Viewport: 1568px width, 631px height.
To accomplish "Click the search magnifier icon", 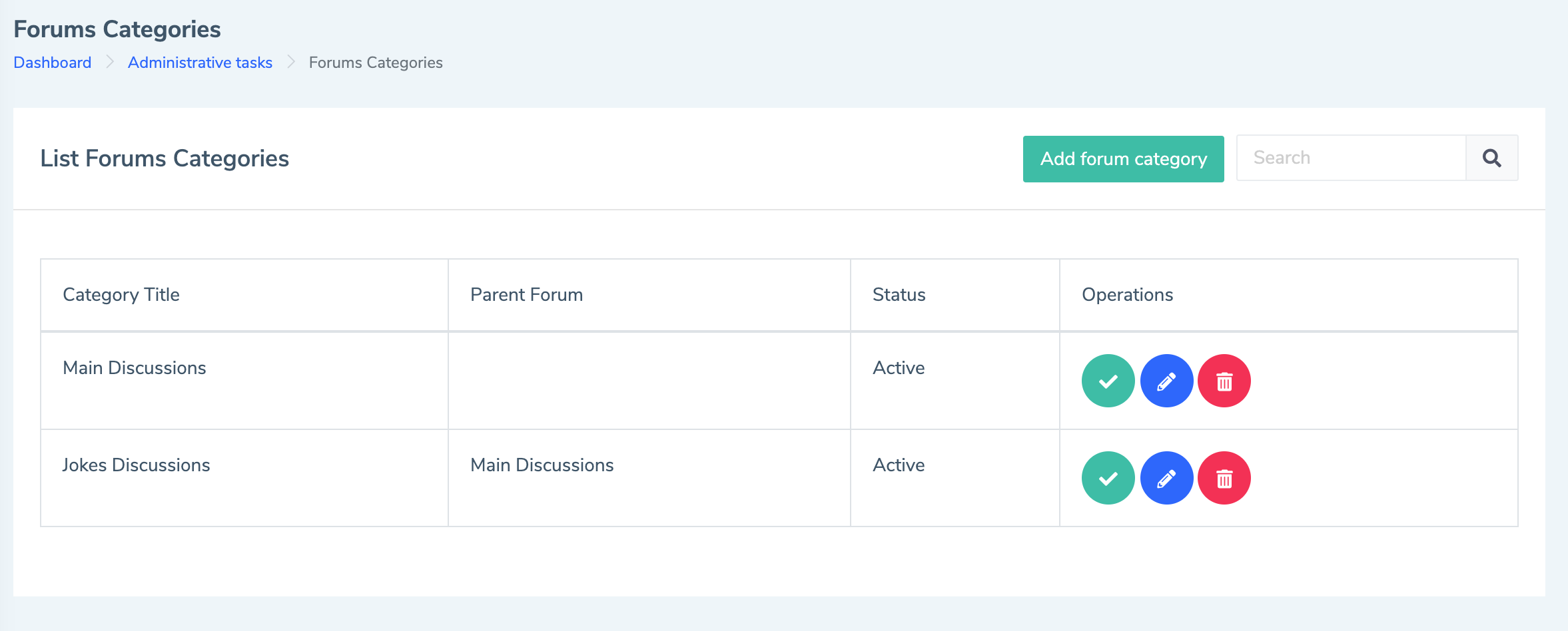I will (x=1491, y=158).
